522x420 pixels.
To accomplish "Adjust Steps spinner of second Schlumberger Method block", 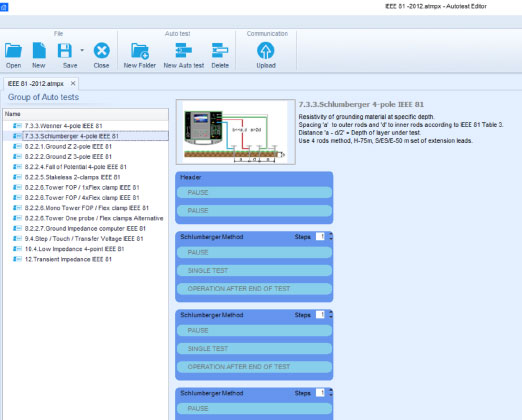I will pos(331,315).
